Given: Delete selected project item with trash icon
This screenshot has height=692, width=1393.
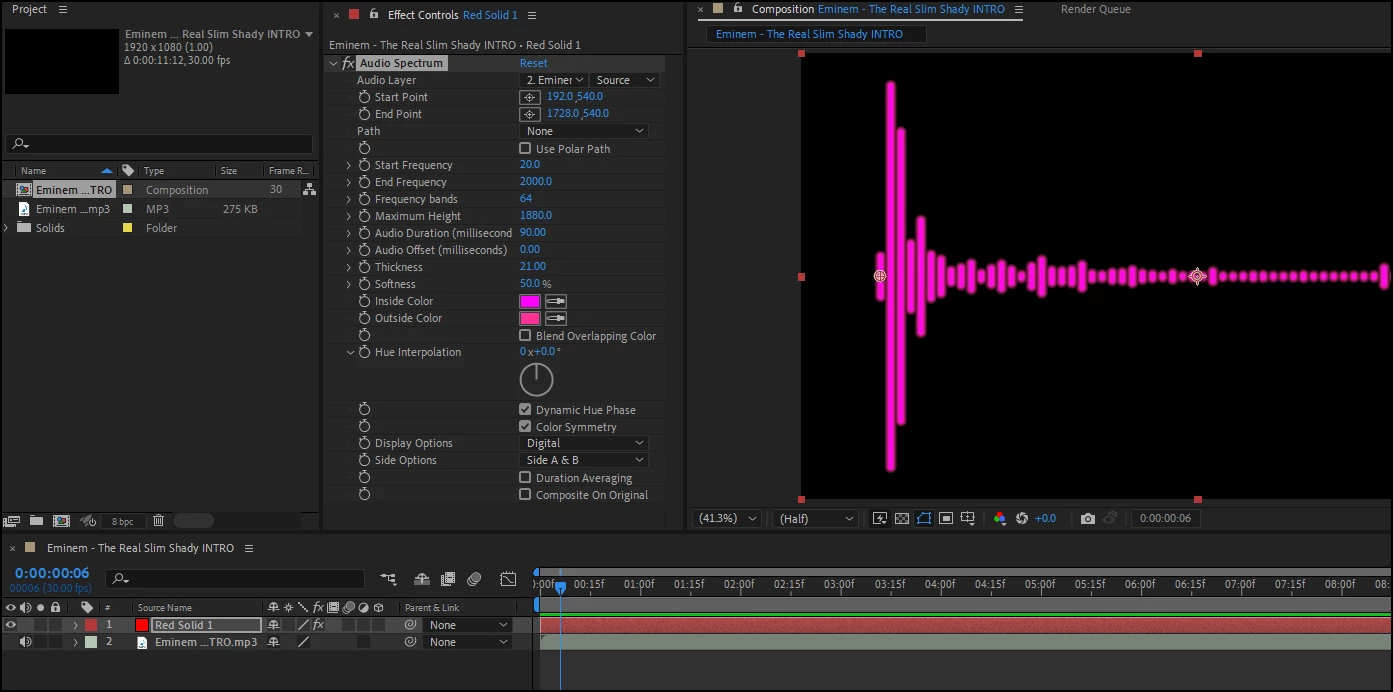Looking at the screenshot, I should tap(158, 521).
